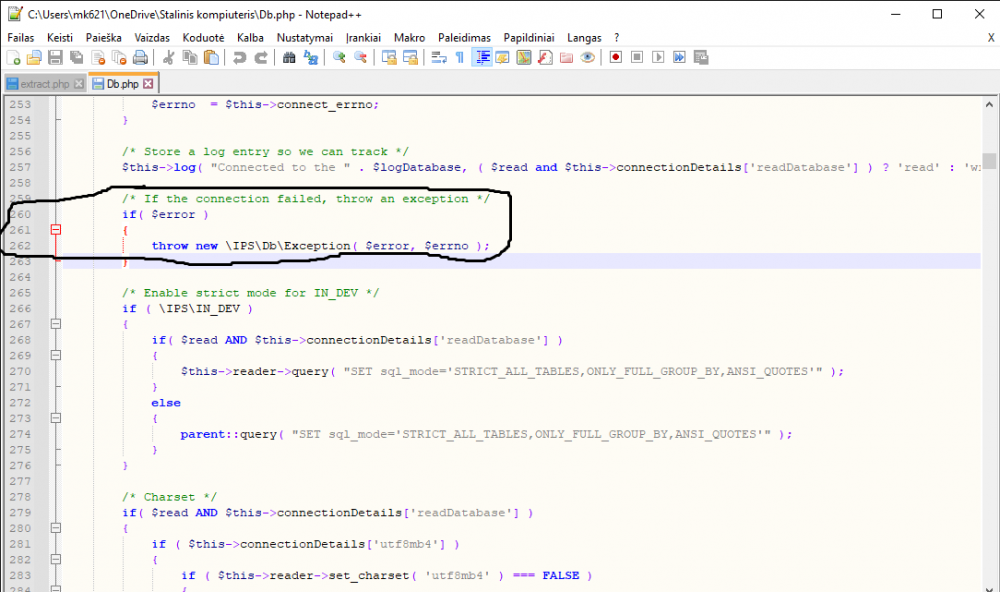Screen dimensions: 1000x592
Task: Open the Folder as Workspace icon
Action: (566, 58)
